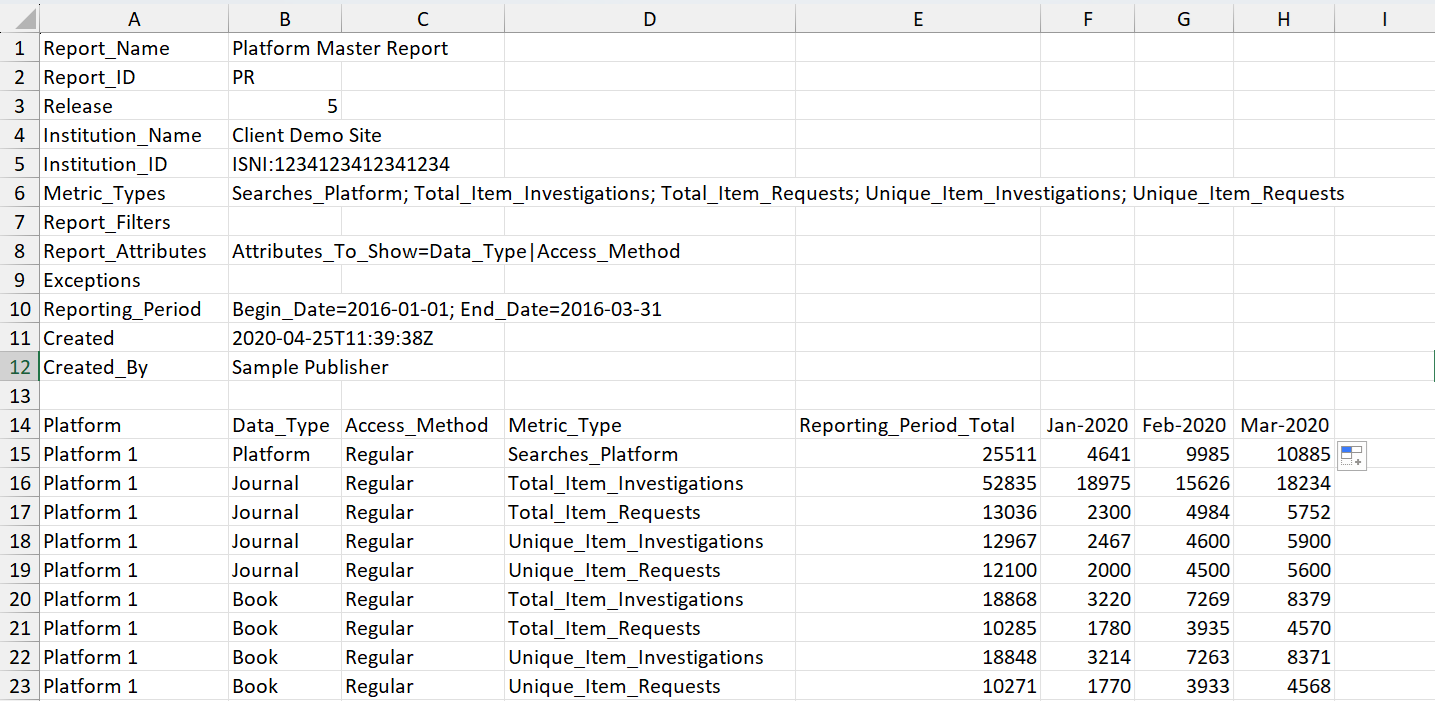This screenshot has height=701, width=1435.
Task: Click the Regular cell in row 19
Action: pos(423,570)
